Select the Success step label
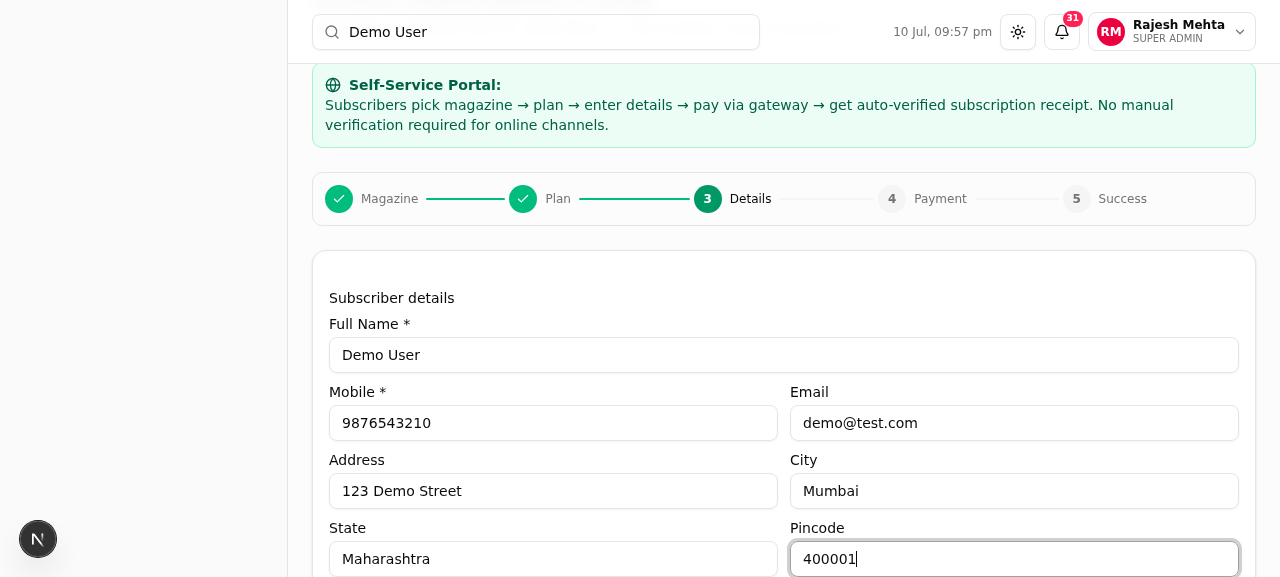Viewport: 1280px width, 577px height. (x=1122, y=199)
